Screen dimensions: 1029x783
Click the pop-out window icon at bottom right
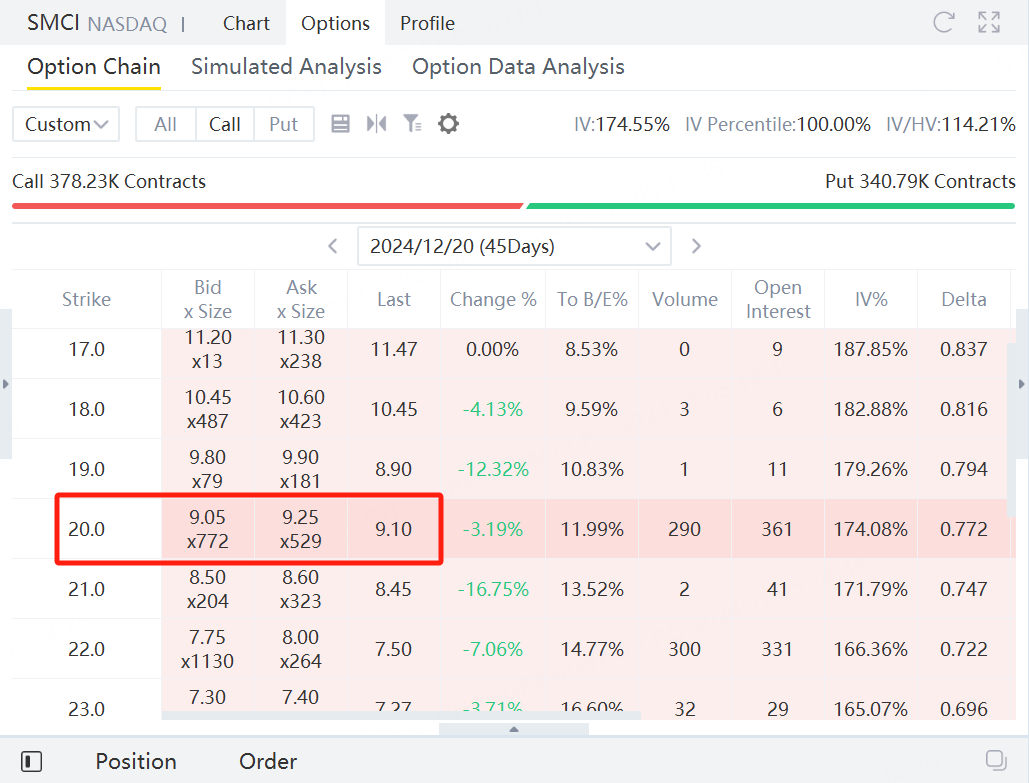pos(995,758)
